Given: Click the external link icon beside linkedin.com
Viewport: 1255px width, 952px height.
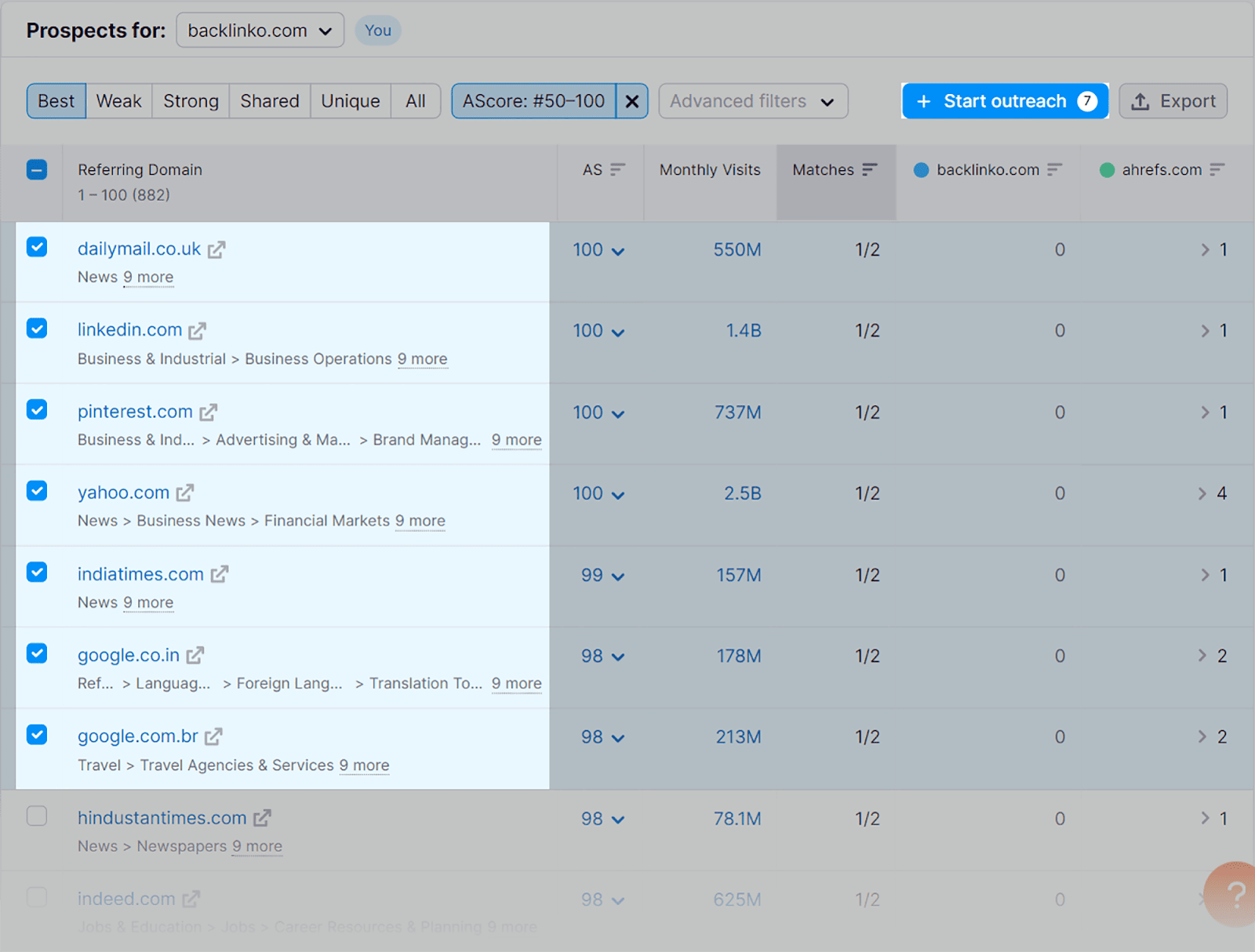Looking at the screenshot, I should 196,329.
